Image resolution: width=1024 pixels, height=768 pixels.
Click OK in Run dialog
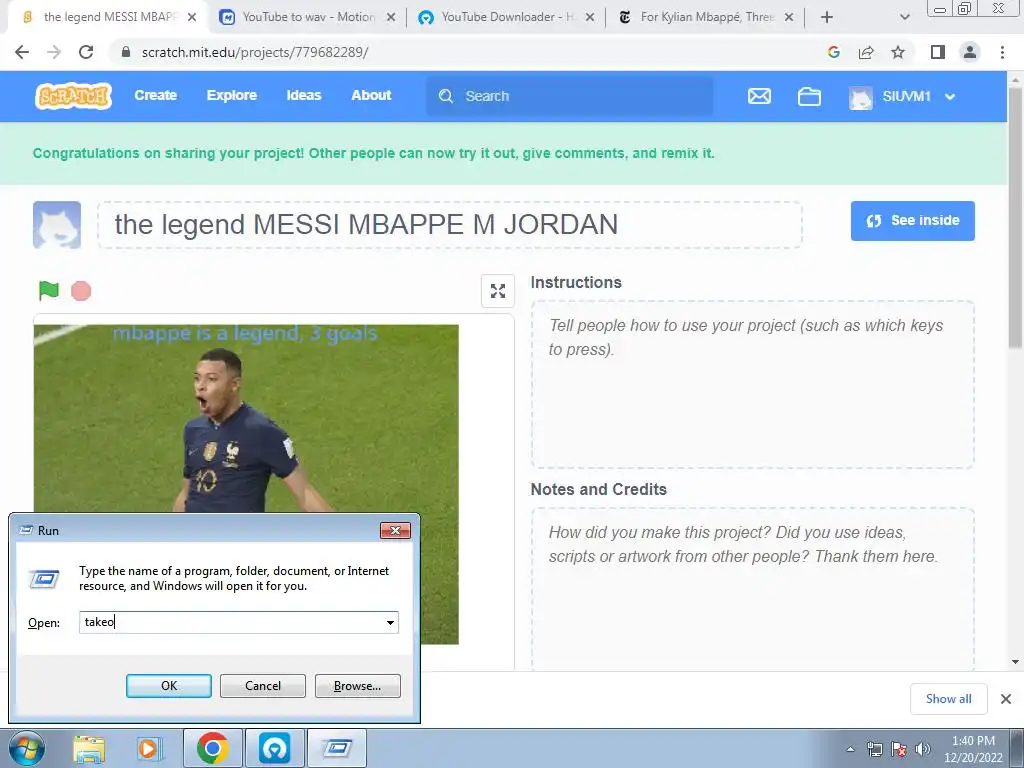[x=168, y=686]
